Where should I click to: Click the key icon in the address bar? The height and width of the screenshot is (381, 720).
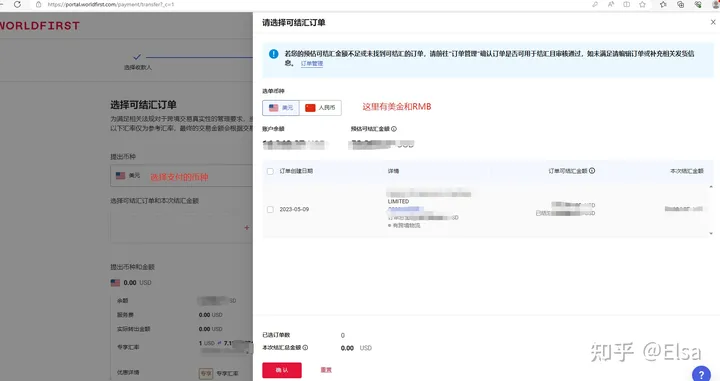(x=595, y=4)
